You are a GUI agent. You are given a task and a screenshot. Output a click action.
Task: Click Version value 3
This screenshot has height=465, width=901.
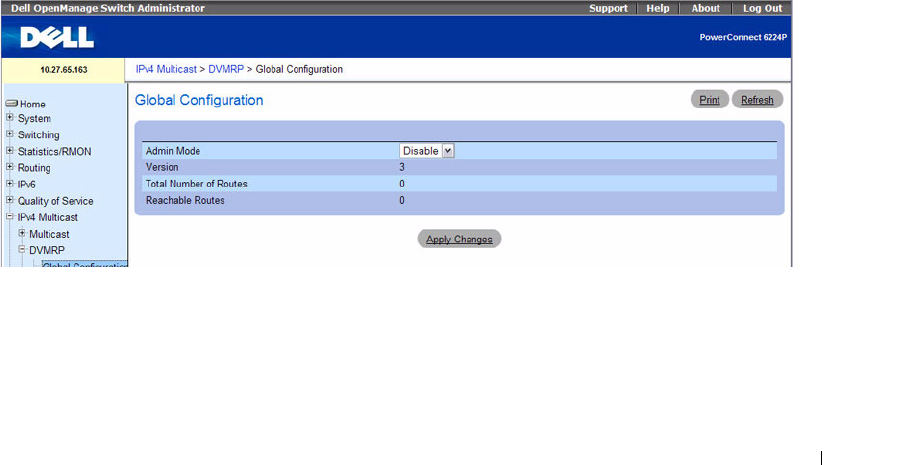(x=402, y=167)
